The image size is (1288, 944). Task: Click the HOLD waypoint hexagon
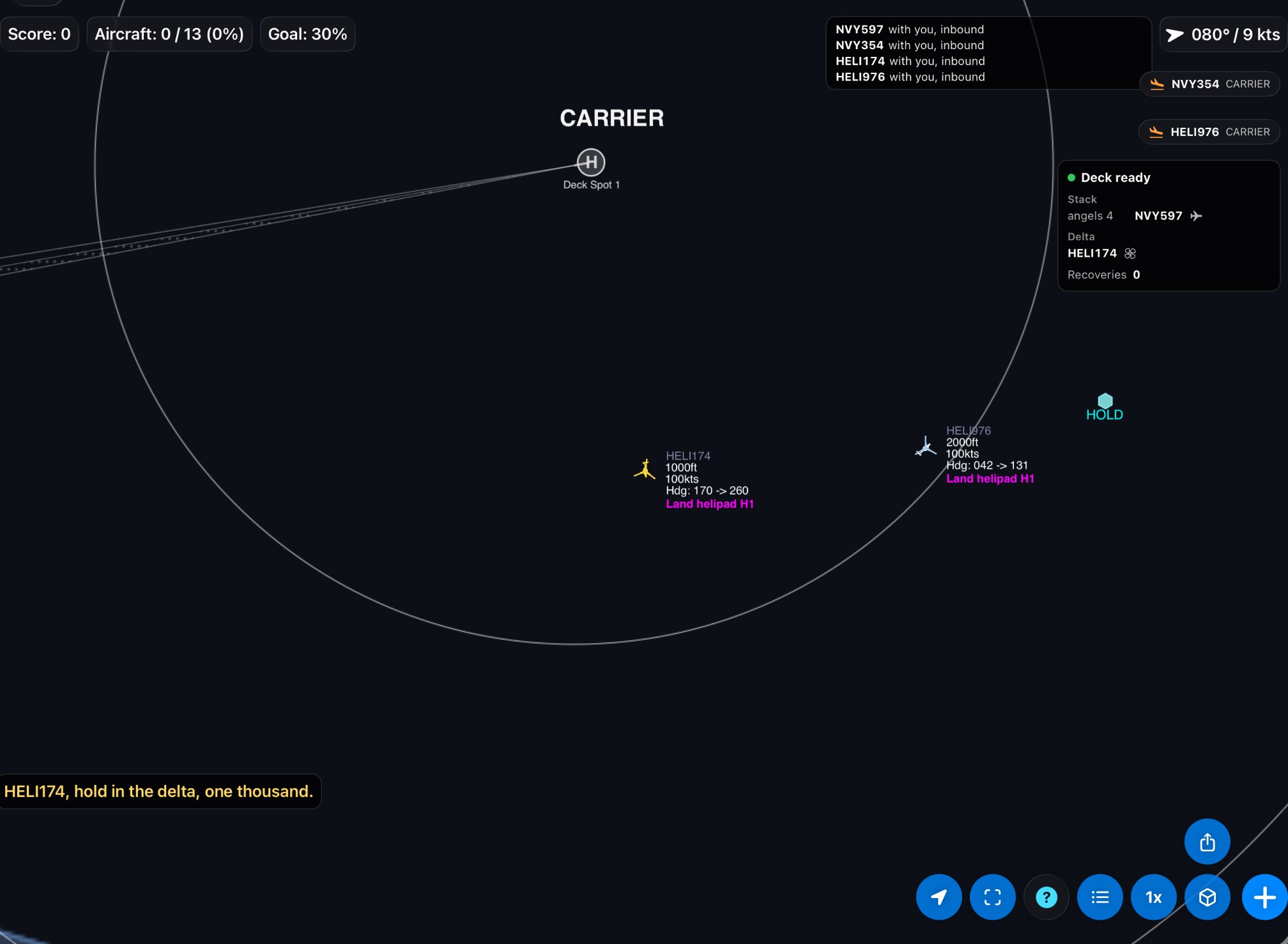[1105, 401]
